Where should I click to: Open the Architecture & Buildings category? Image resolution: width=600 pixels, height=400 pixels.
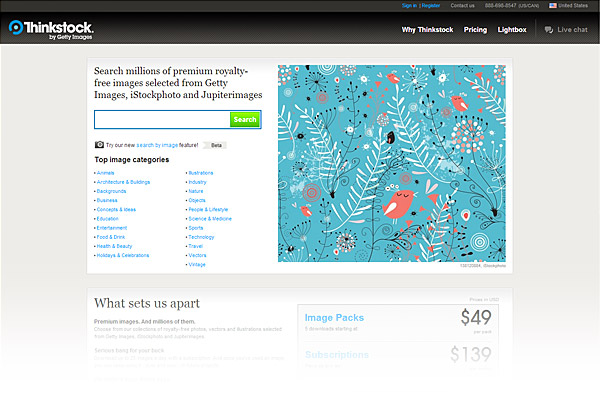pos(123,182)
